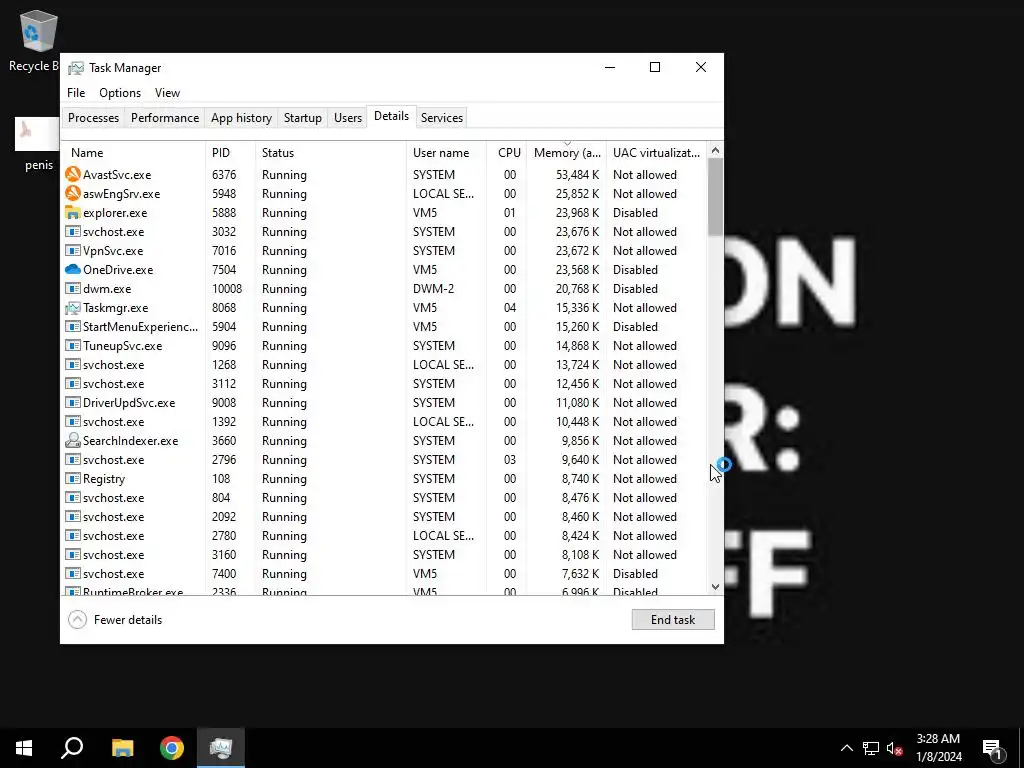Click memory value 53,484 K

tap(577, 175)
